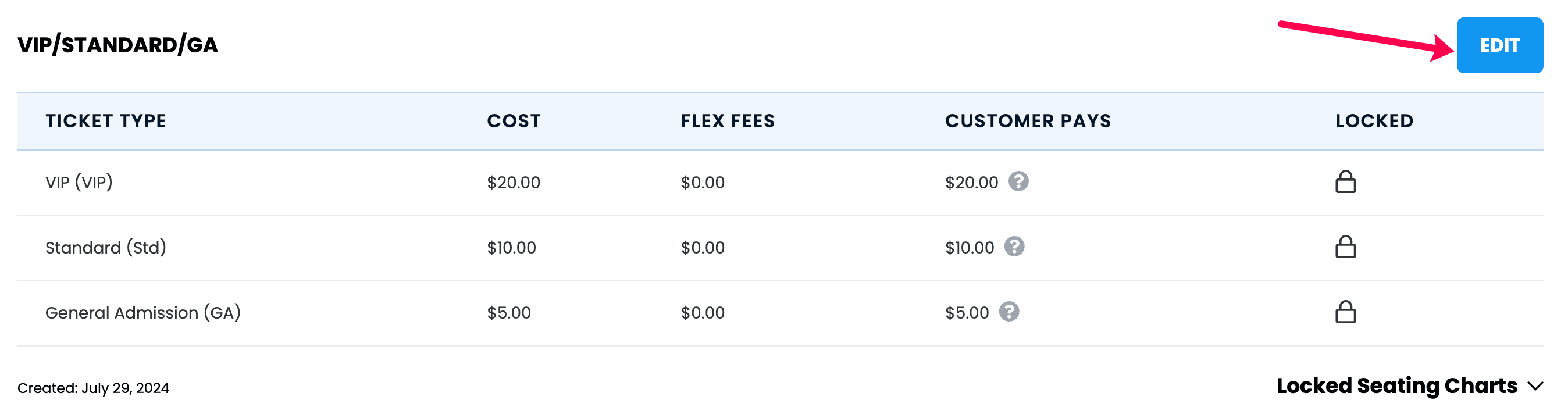Select the Standard (Std) ticket type row
Image resolution: width=1568 pixels, height=407 pixels.
point(781,248)
